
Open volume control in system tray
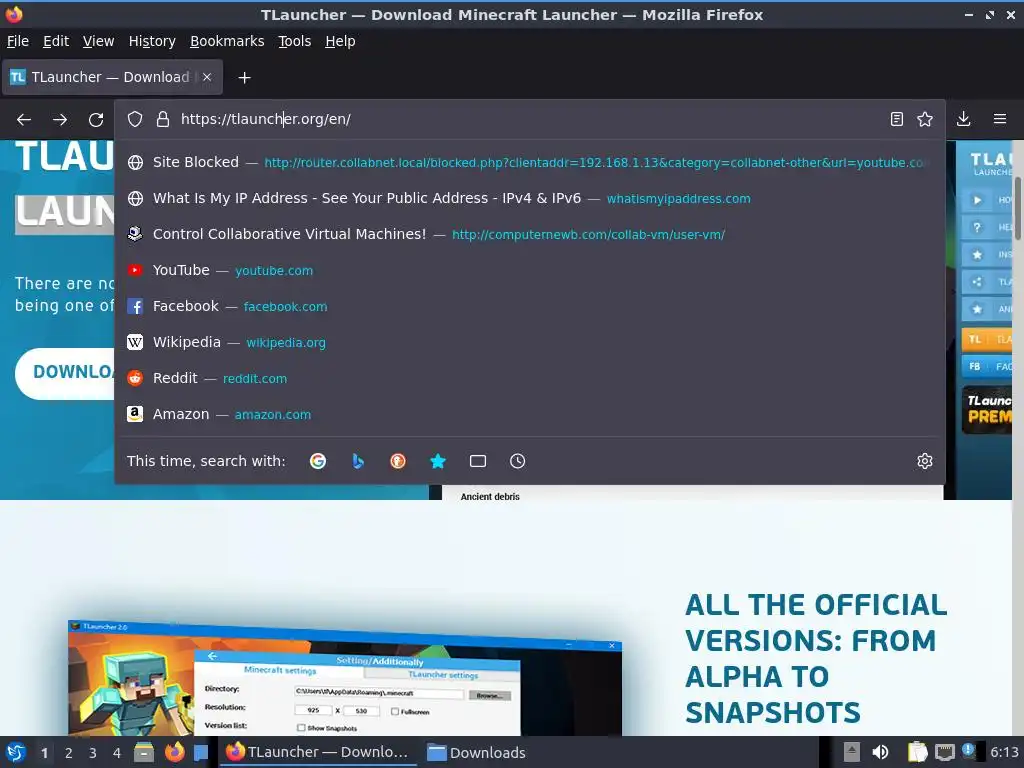[x=880, y=752]
